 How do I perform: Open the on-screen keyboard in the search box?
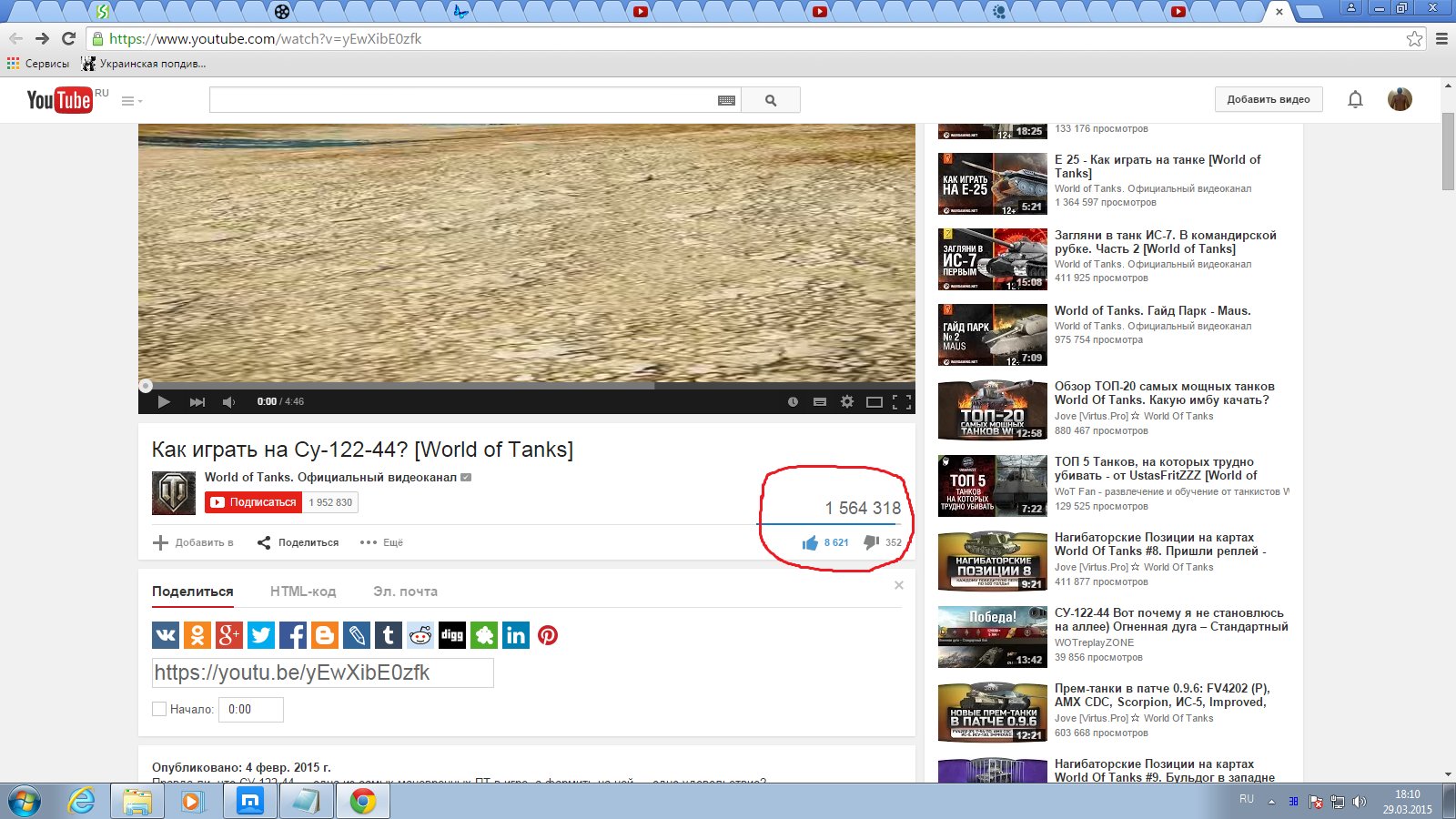pyautogui.click(x=726, y=100)
